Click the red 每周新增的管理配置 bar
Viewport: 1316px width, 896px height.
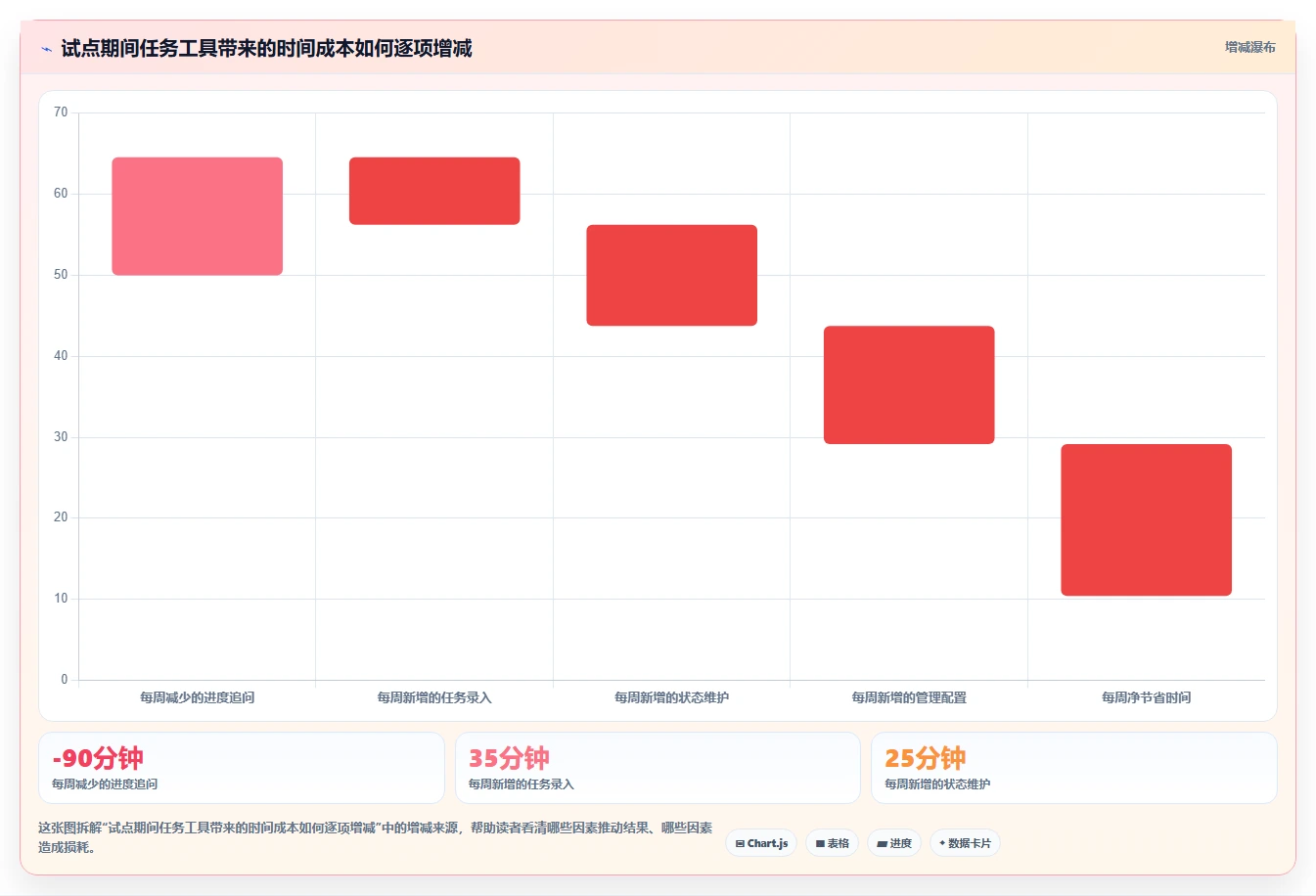coord(909,385)
